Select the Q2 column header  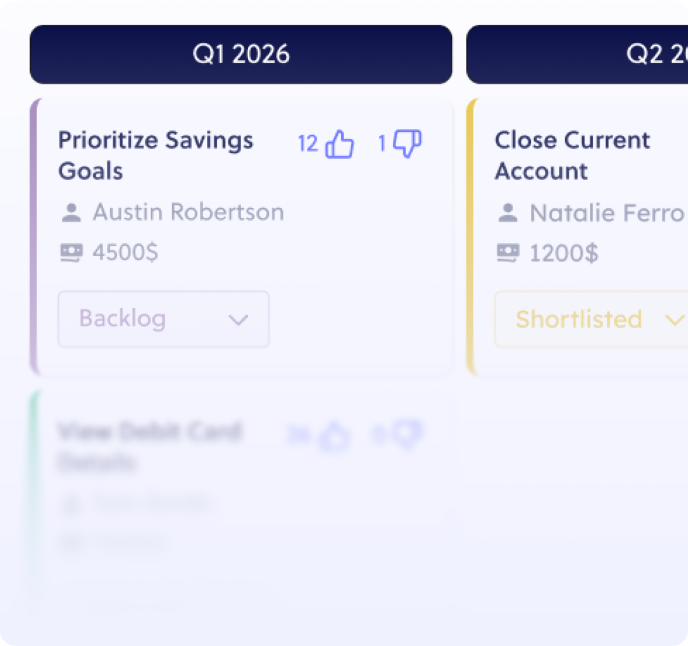pos(577,54)
